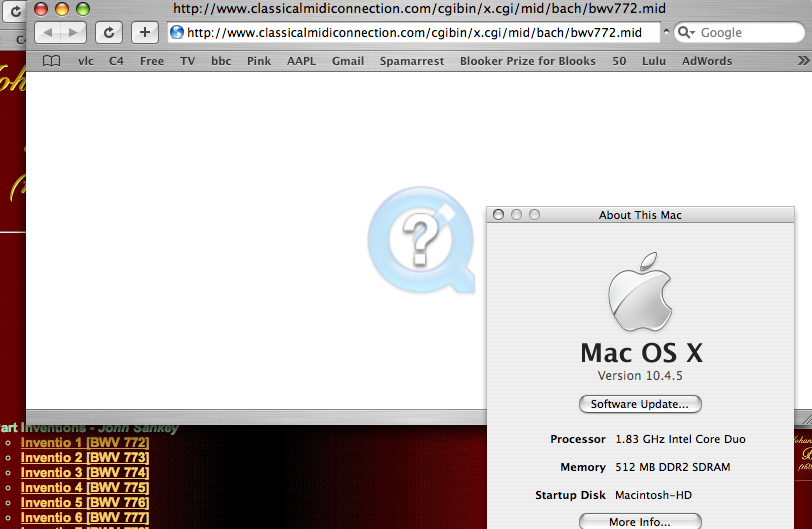Click the globe site icon in the address bar
Viewport: 812px width, 529px height.
pos(177,32)
